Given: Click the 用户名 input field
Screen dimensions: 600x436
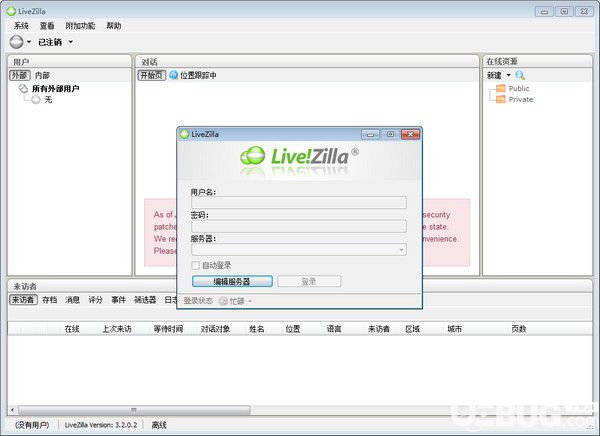Looking at the screenshot, I should click(299, 202).
